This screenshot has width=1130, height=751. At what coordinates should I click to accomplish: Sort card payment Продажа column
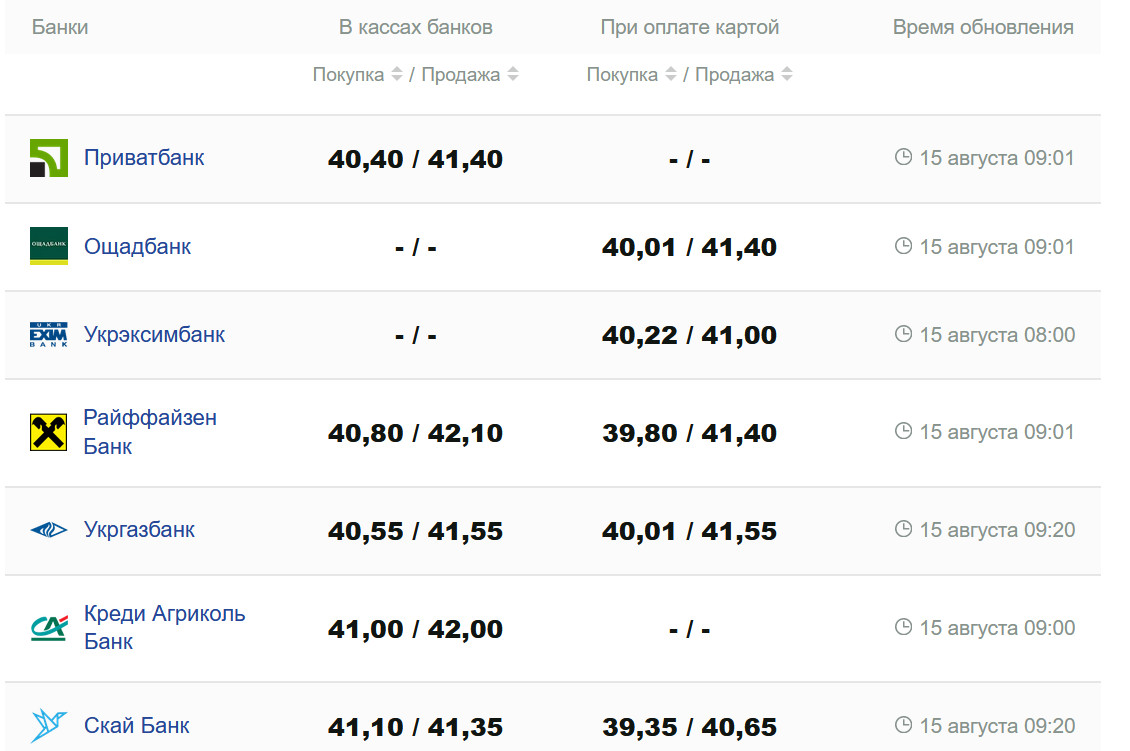787,75
